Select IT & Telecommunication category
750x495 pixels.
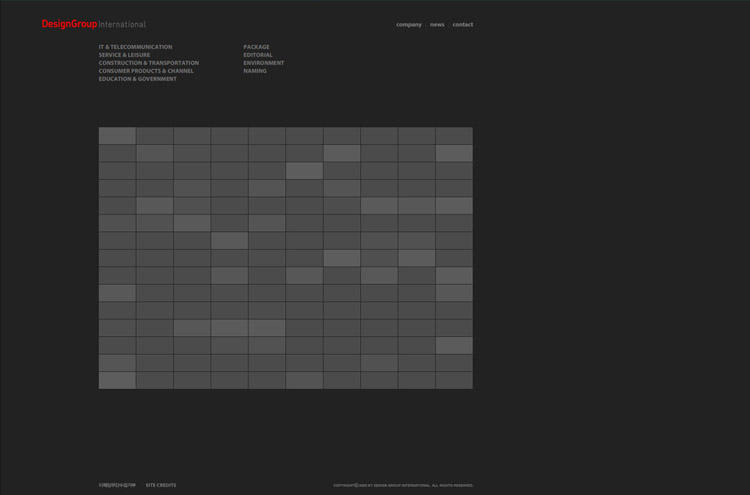point(135,47)
